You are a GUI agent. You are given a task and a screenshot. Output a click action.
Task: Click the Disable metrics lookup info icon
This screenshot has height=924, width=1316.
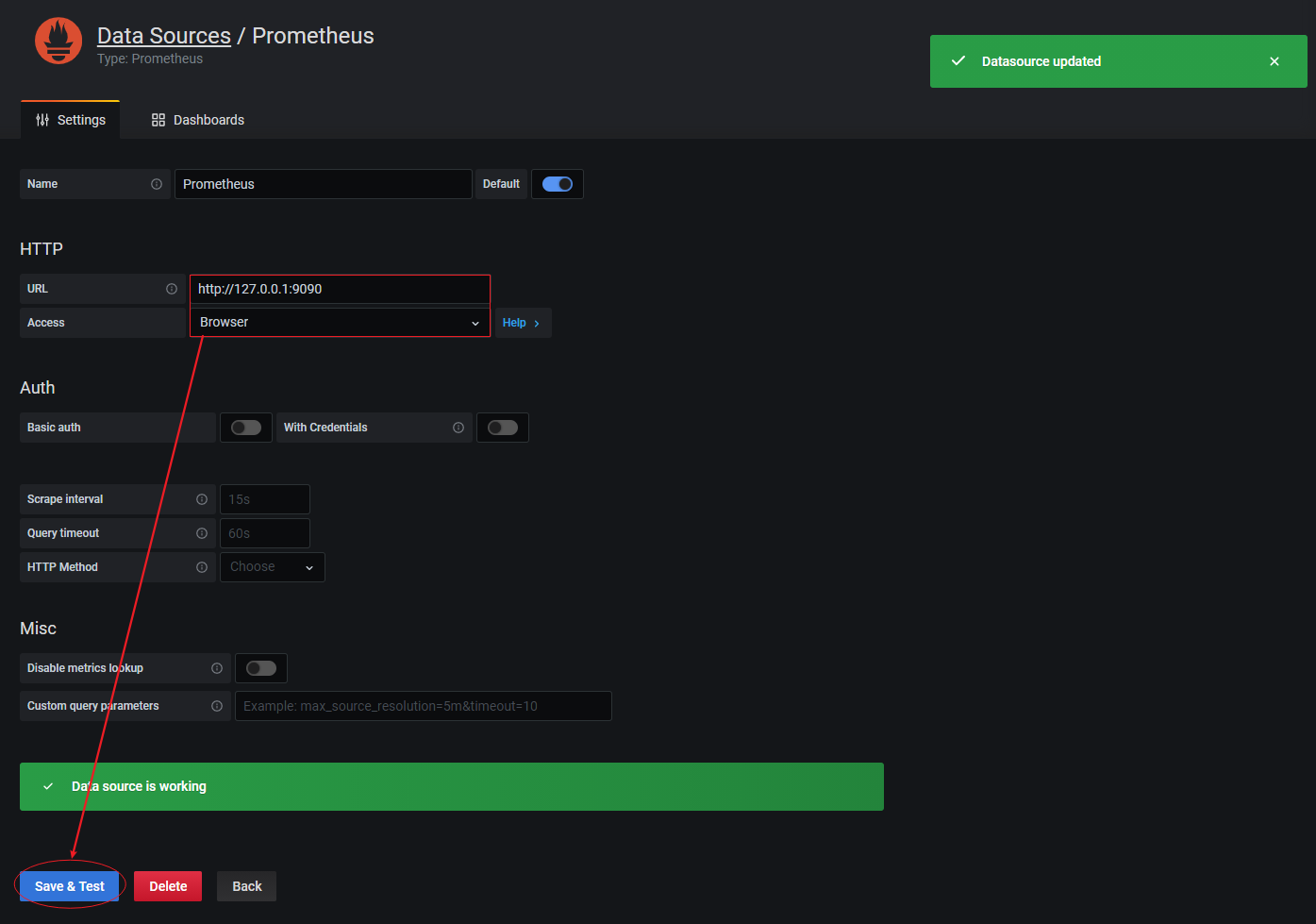click(x=217, y=668)
